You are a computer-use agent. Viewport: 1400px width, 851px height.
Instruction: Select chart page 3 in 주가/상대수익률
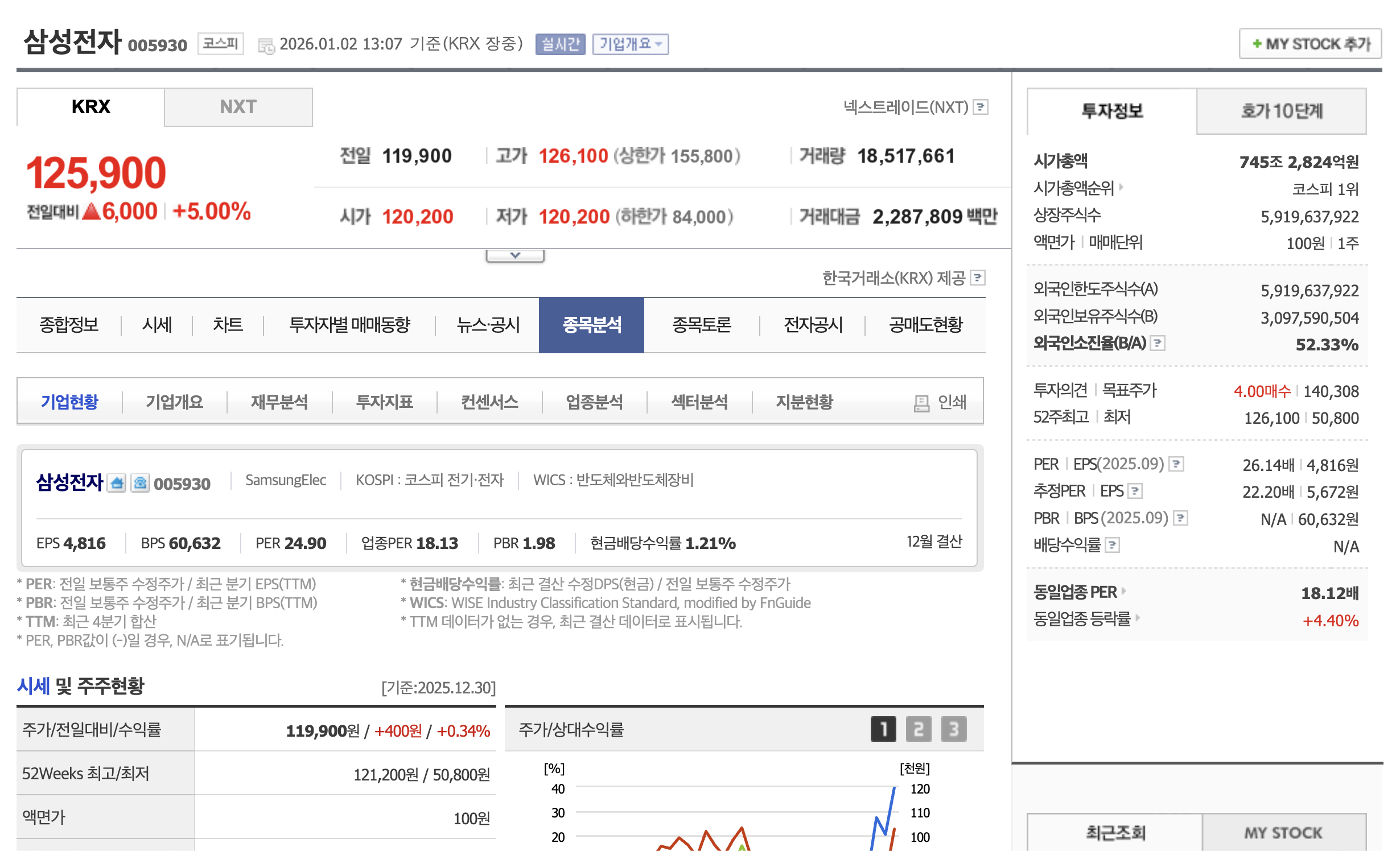point(954,730)
